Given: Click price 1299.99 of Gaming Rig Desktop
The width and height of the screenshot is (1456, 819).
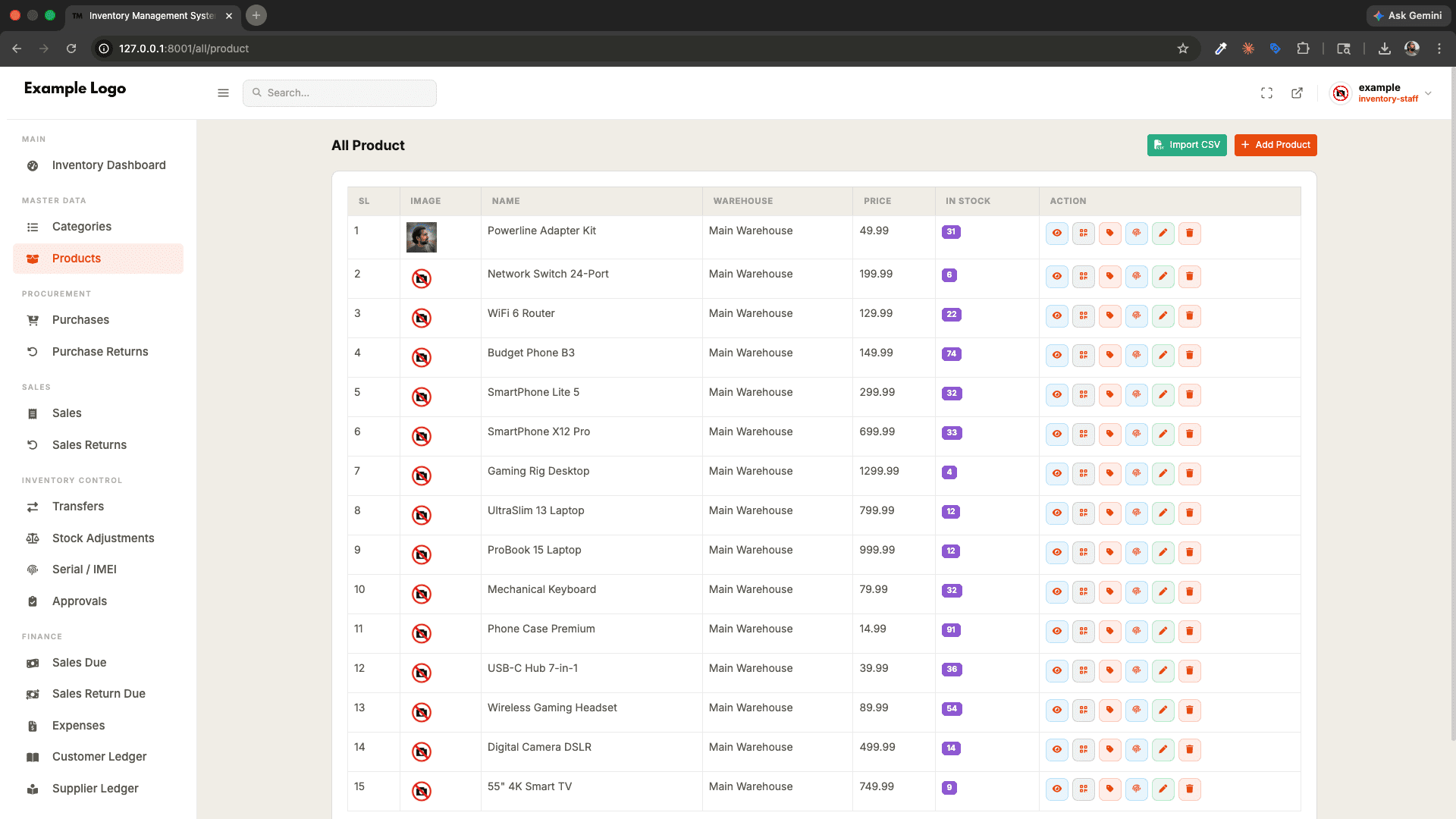Looking at the screenshot, I should [879, 471].
